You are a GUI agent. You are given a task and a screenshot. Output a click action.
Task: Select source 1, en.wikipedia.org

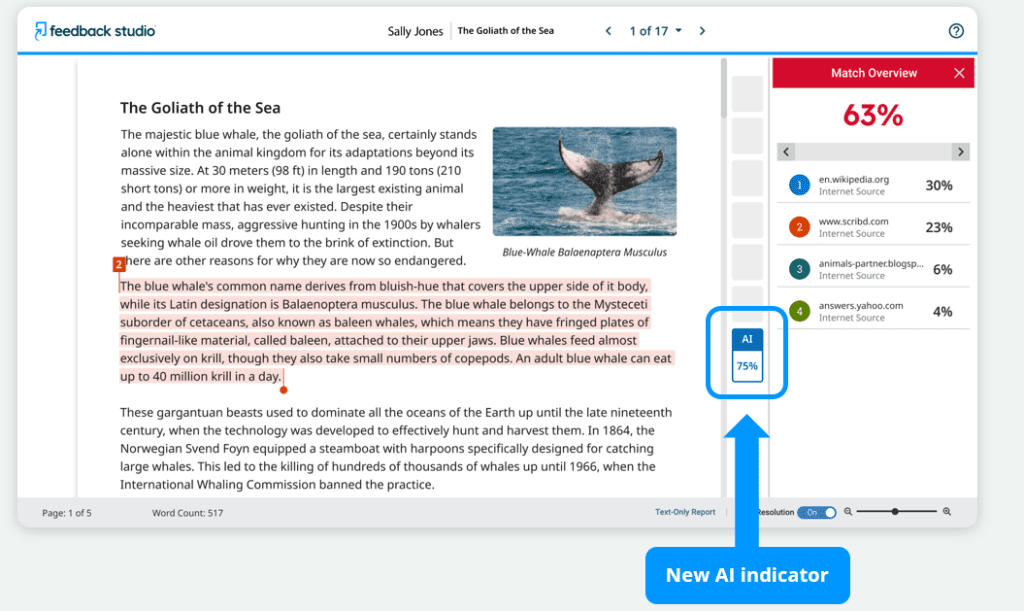tap(870, 185)
